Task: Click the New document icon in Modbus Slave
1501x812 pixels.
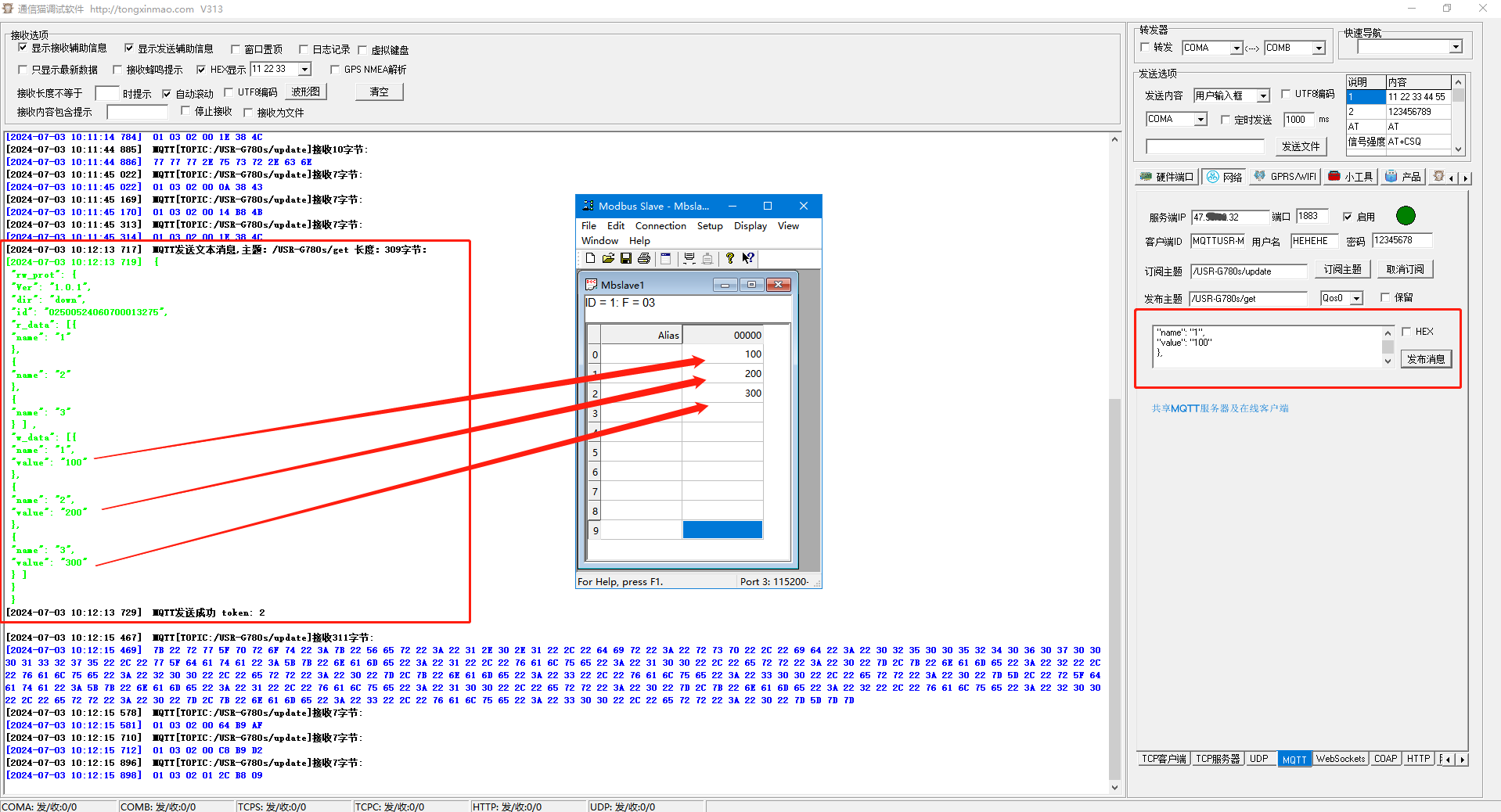Action: tap(591, 258)
